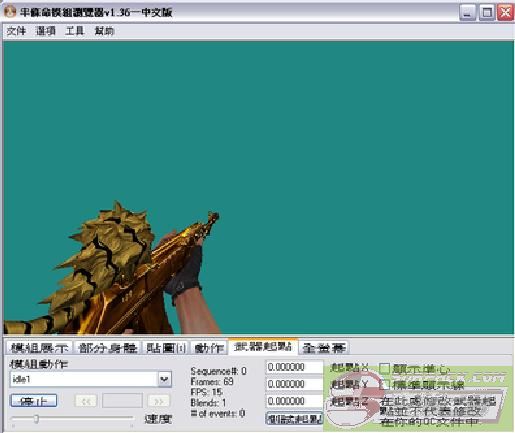Click the << previous frame button
515x433 pixels.
tap(86, 401)
